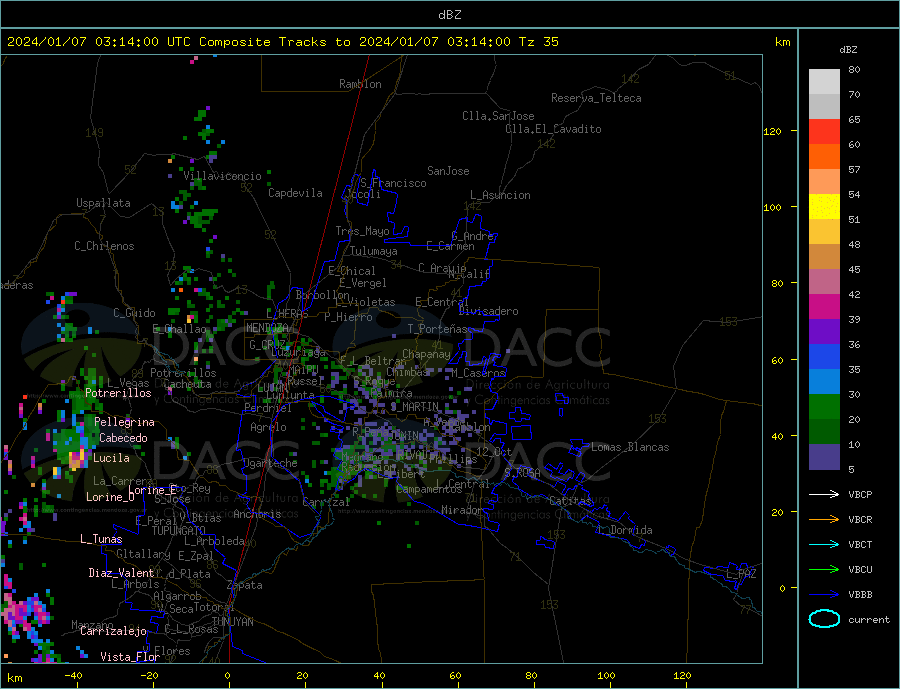
Task: Click the 'Zapata' place label
Action: click(245, 585)
